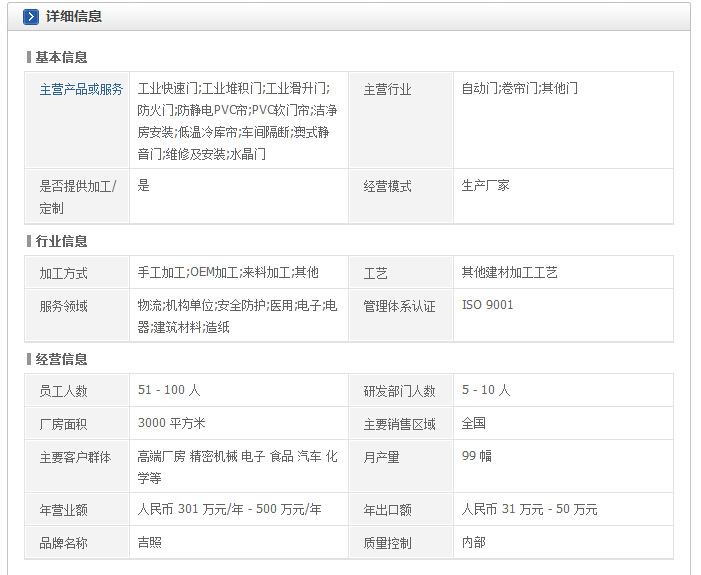Select the 其他建材加工工艺 value
The image size is (701, 575).
(509, 272)
